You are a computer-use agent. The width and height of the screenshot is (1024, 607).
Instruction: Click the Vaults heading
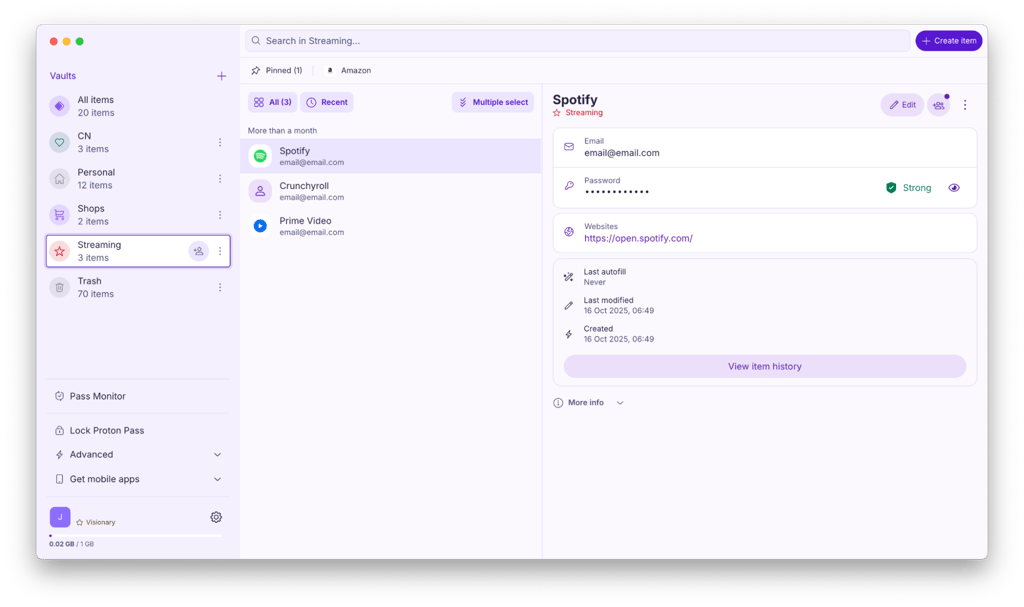point(63,76)
